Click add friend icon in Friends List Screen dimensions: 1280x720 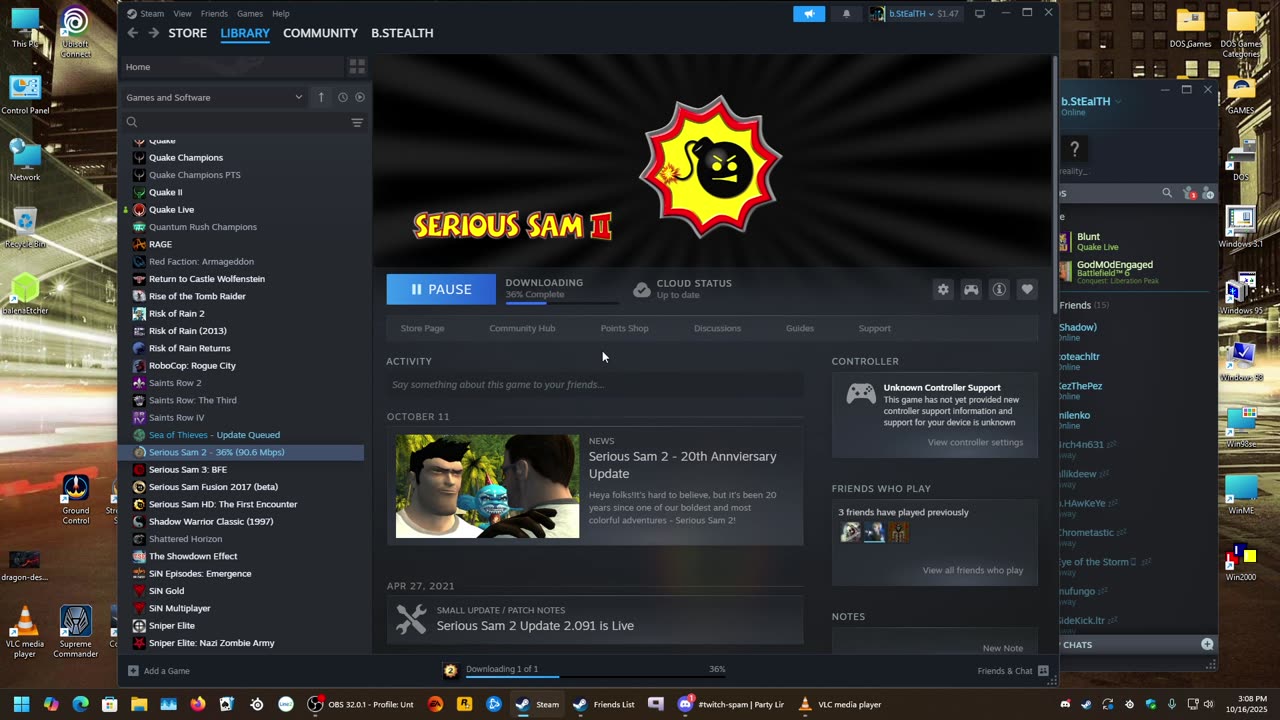(x=1208, y=193)
